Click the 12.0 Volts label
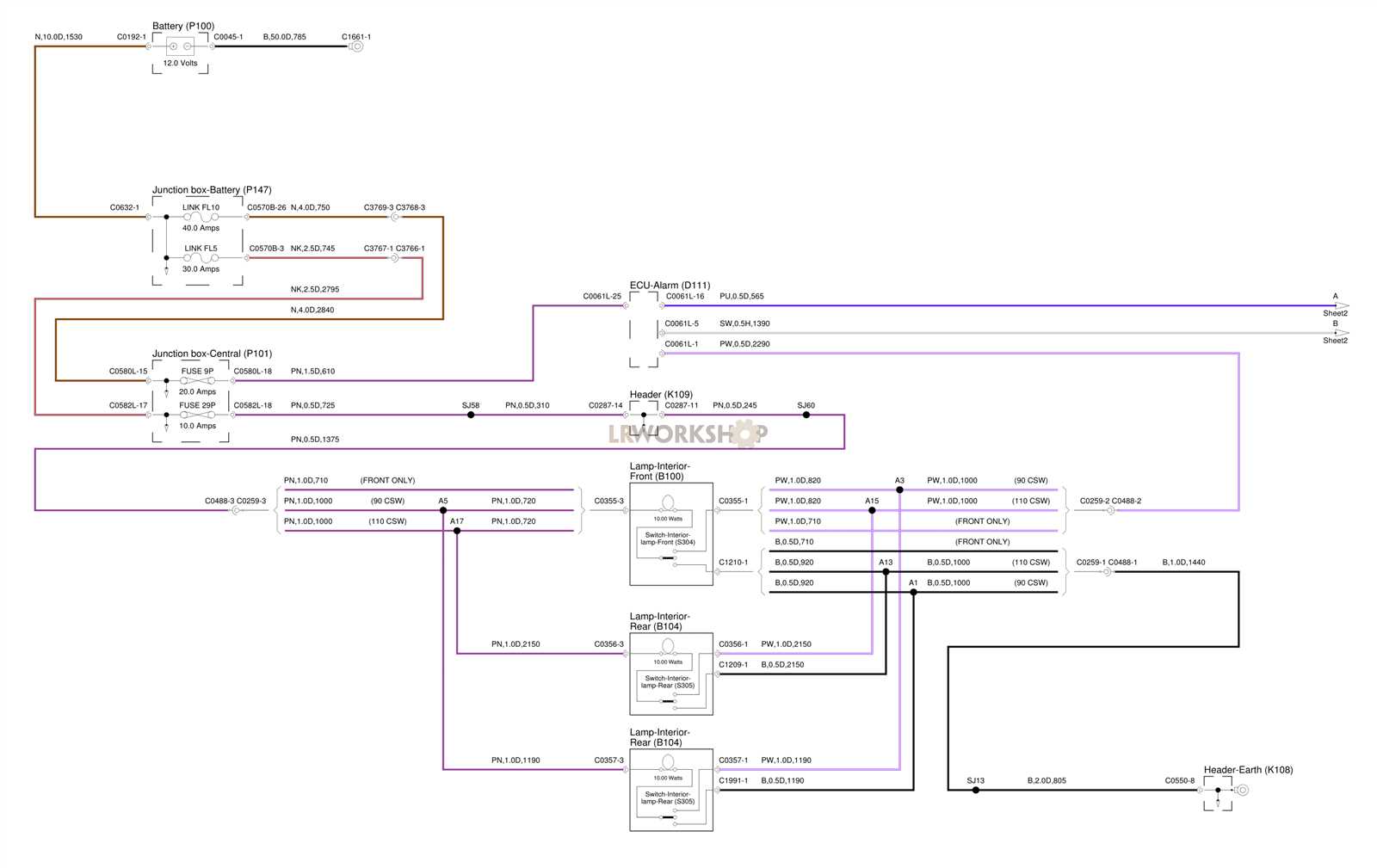The width and height of the screenshot is (1377, 868). click(x=180, y=63)
